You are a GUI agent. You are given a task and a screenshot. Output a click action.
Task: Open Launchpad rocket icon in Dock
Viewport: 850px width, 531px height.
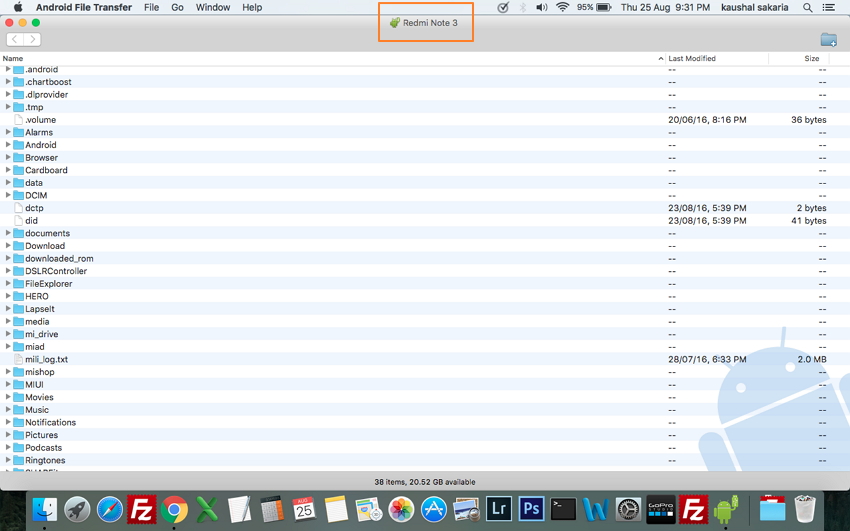tap(77, 509)
